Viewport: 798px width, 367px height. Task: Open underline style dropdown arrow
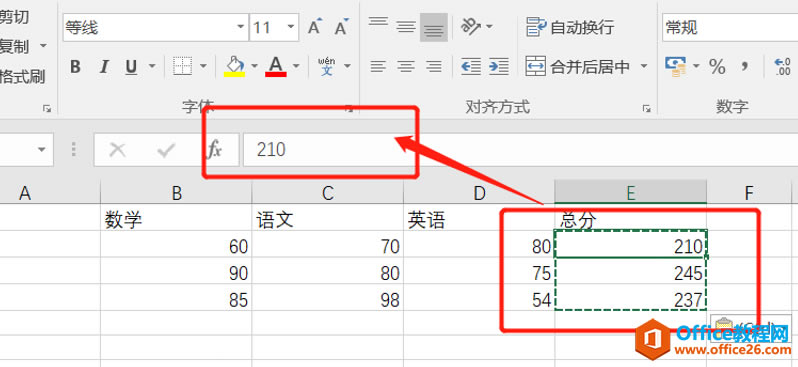(x=152, y=66)
